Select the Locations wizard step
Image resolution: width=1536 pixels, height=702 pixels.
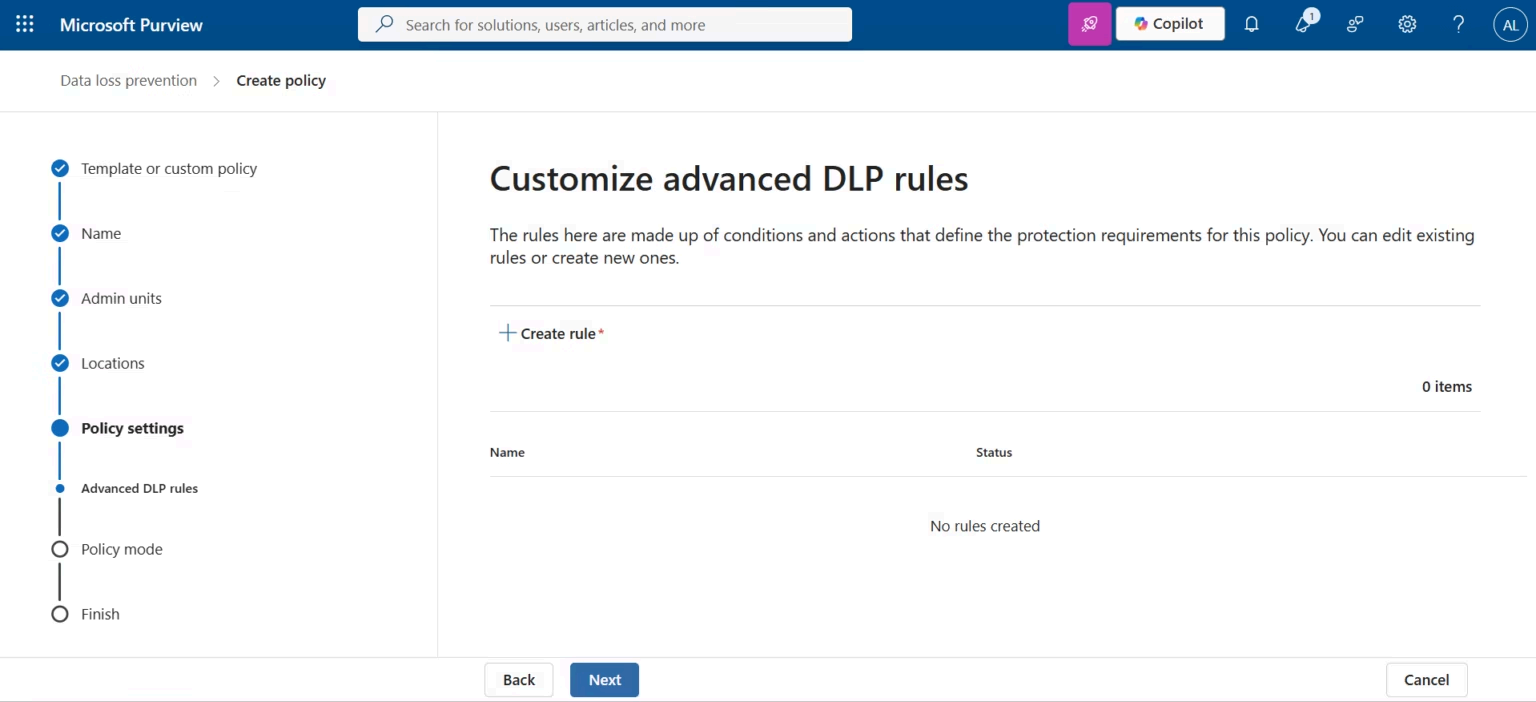pos(113,363)
